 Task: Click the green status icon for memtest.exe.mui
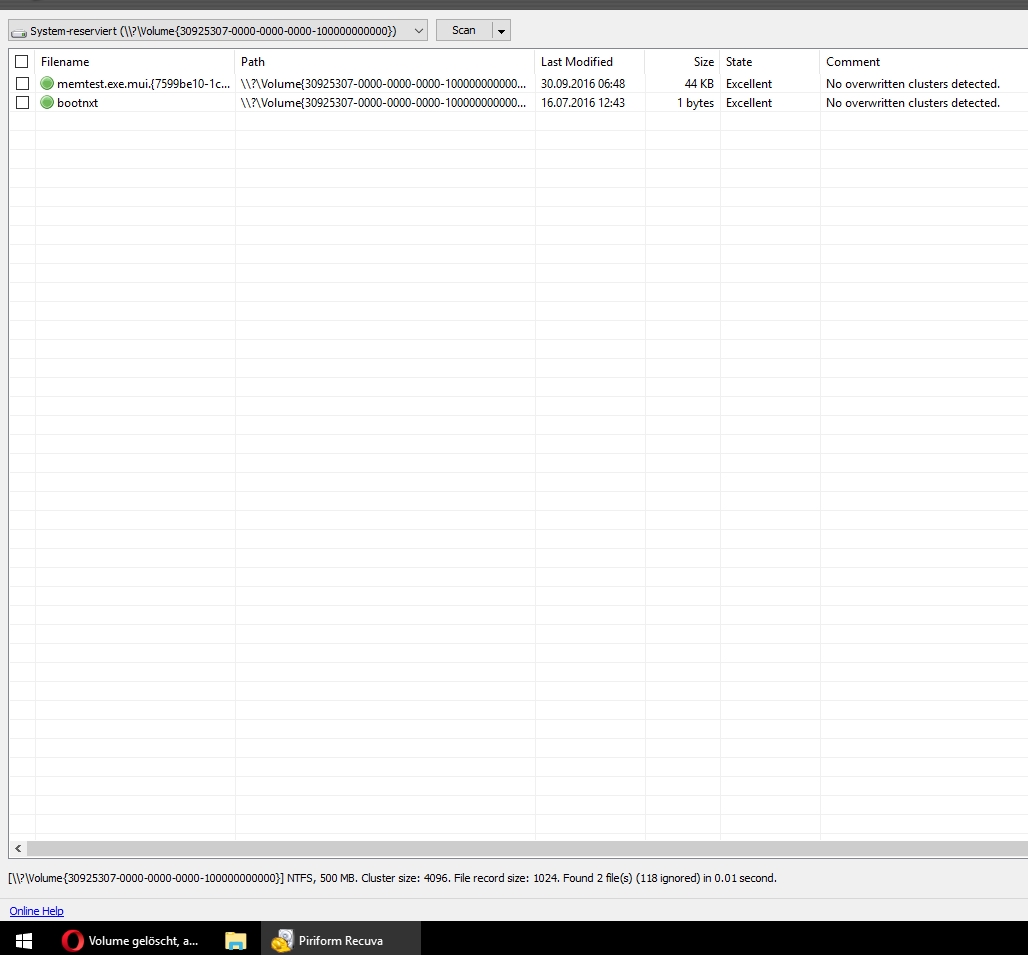[47, 83]
